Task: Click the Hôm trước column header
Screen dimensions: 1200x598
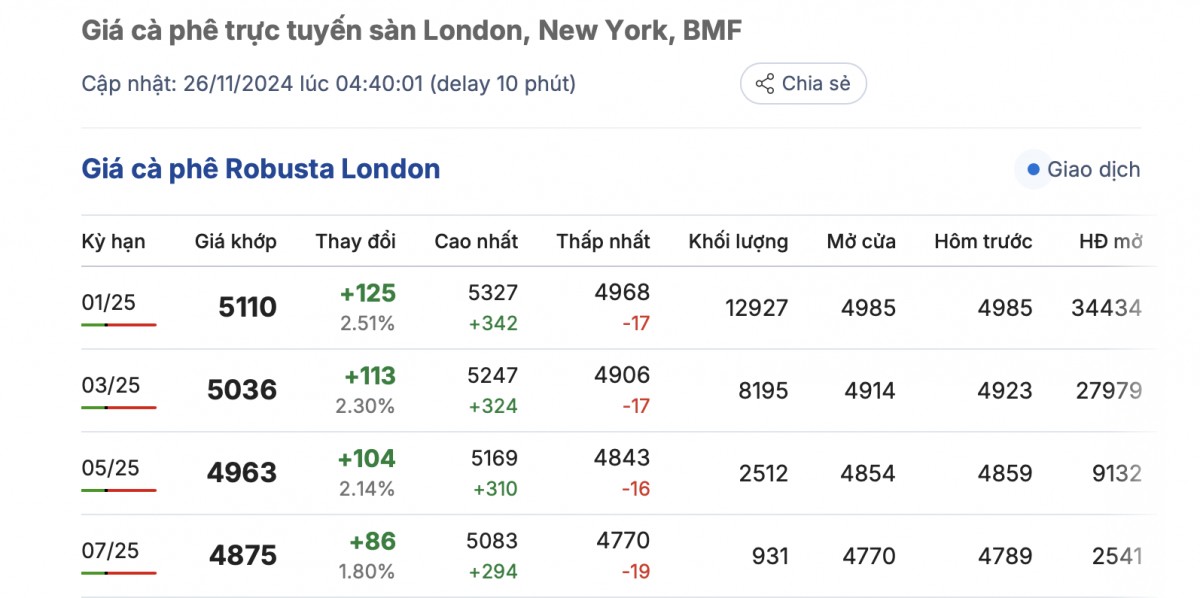Action: click(983, 241)
